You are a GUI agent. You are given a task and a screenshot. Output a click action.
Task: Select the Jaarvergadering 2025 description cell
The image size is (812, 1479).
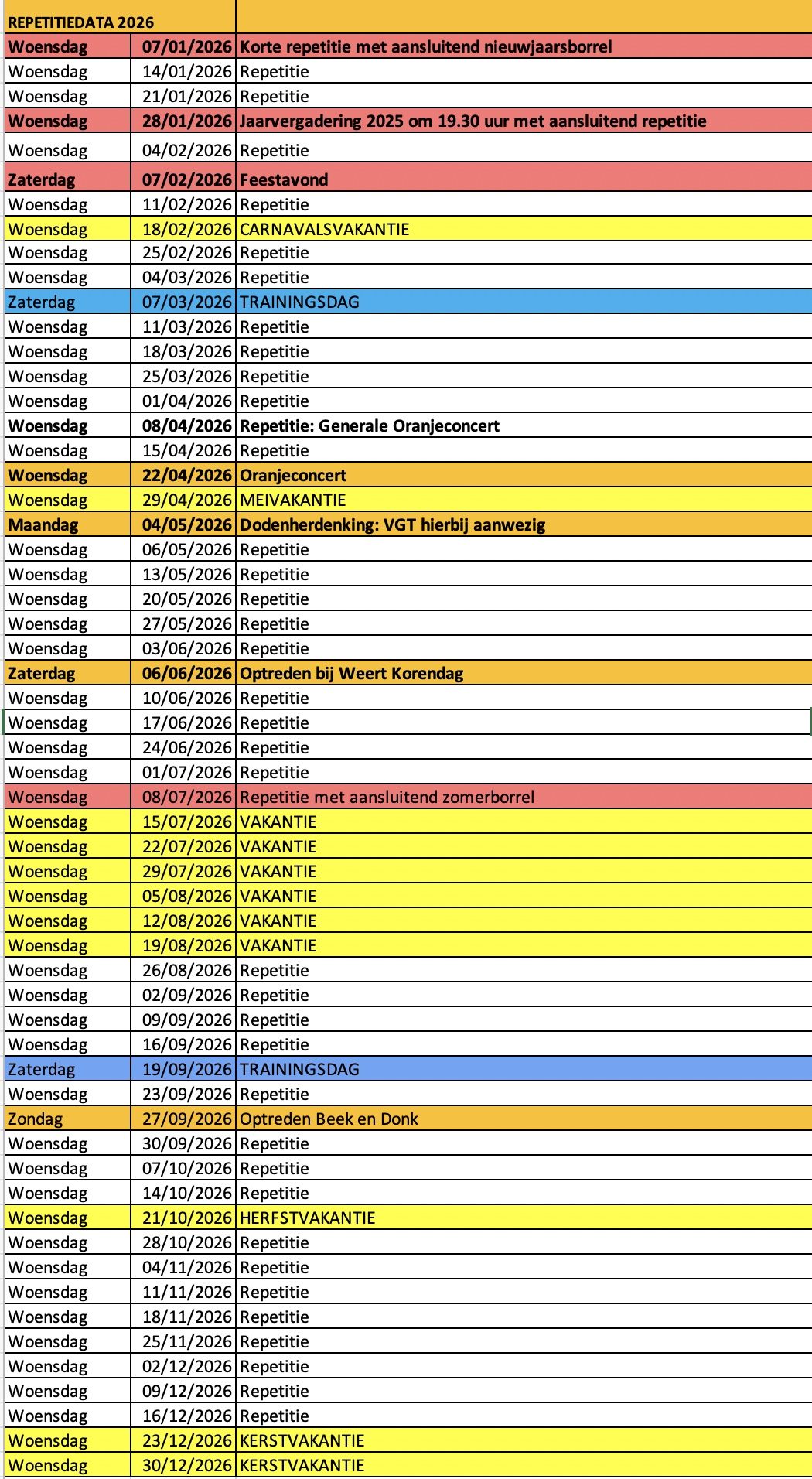[x=473, y=121]
